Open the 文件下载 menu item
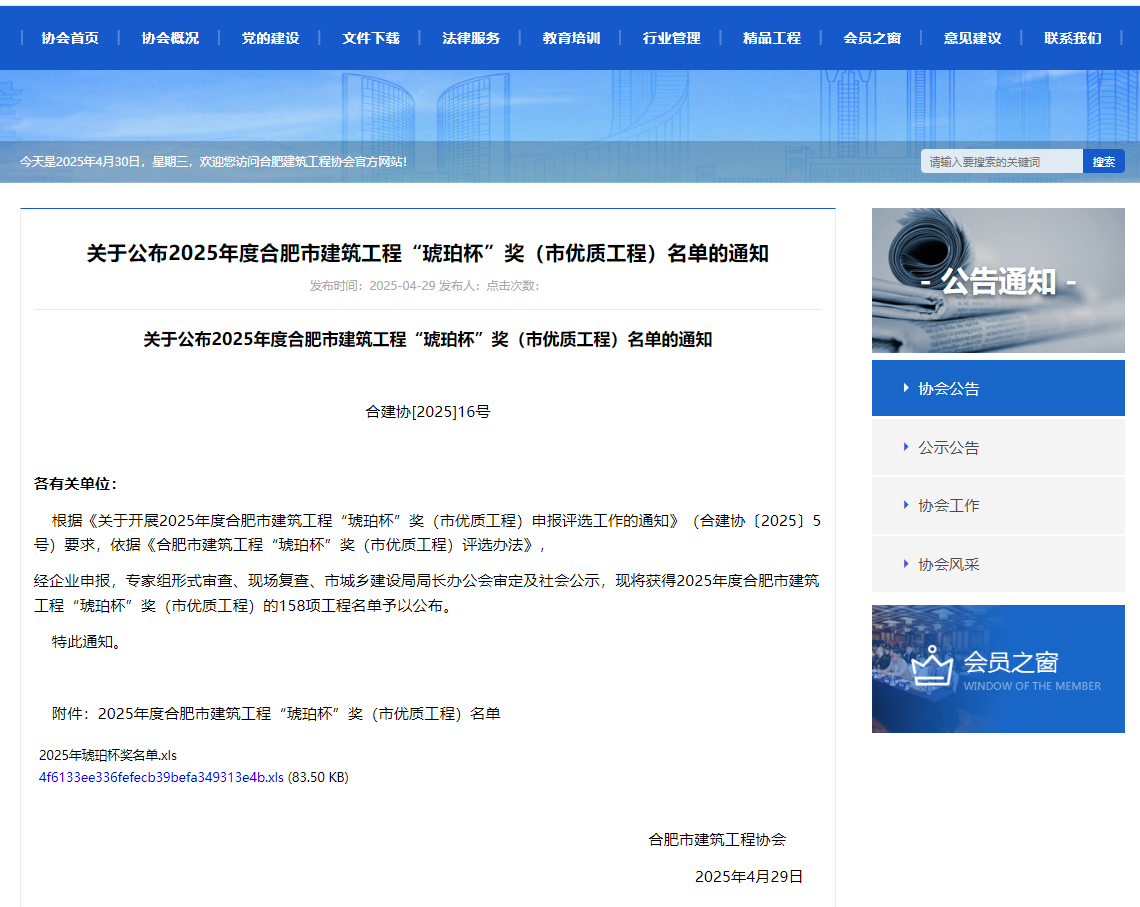 coord(371,38)
